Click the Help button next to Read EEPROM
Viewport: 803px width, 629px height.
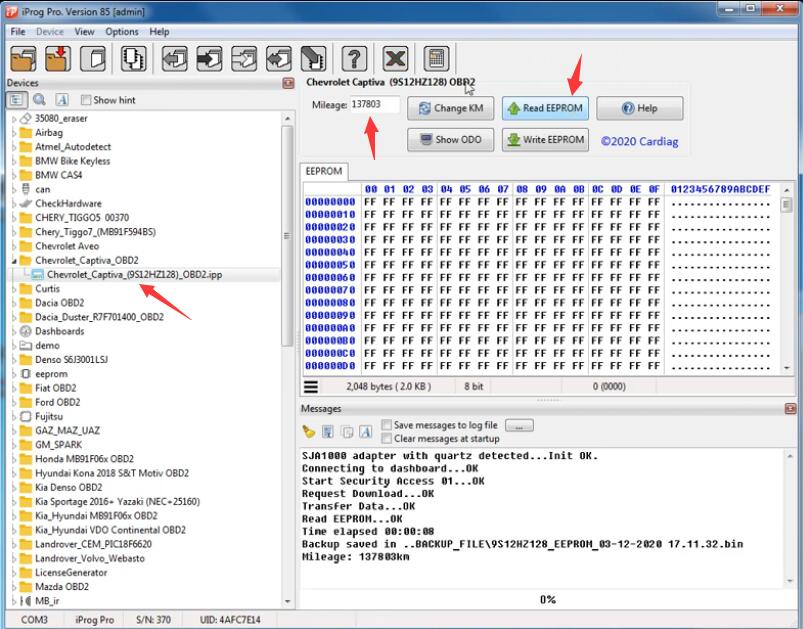640,108
